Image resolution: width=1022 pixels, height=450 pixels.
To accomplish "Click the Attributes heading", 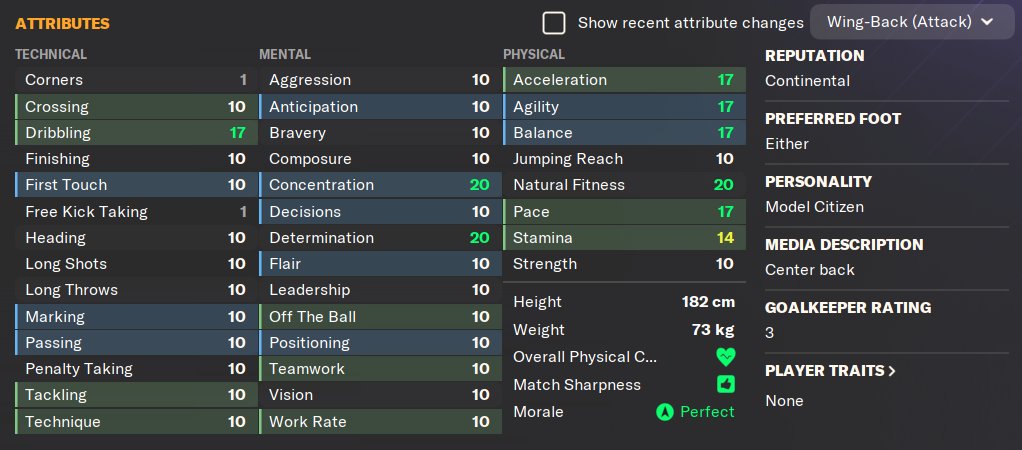I will (x=63, y=22).
